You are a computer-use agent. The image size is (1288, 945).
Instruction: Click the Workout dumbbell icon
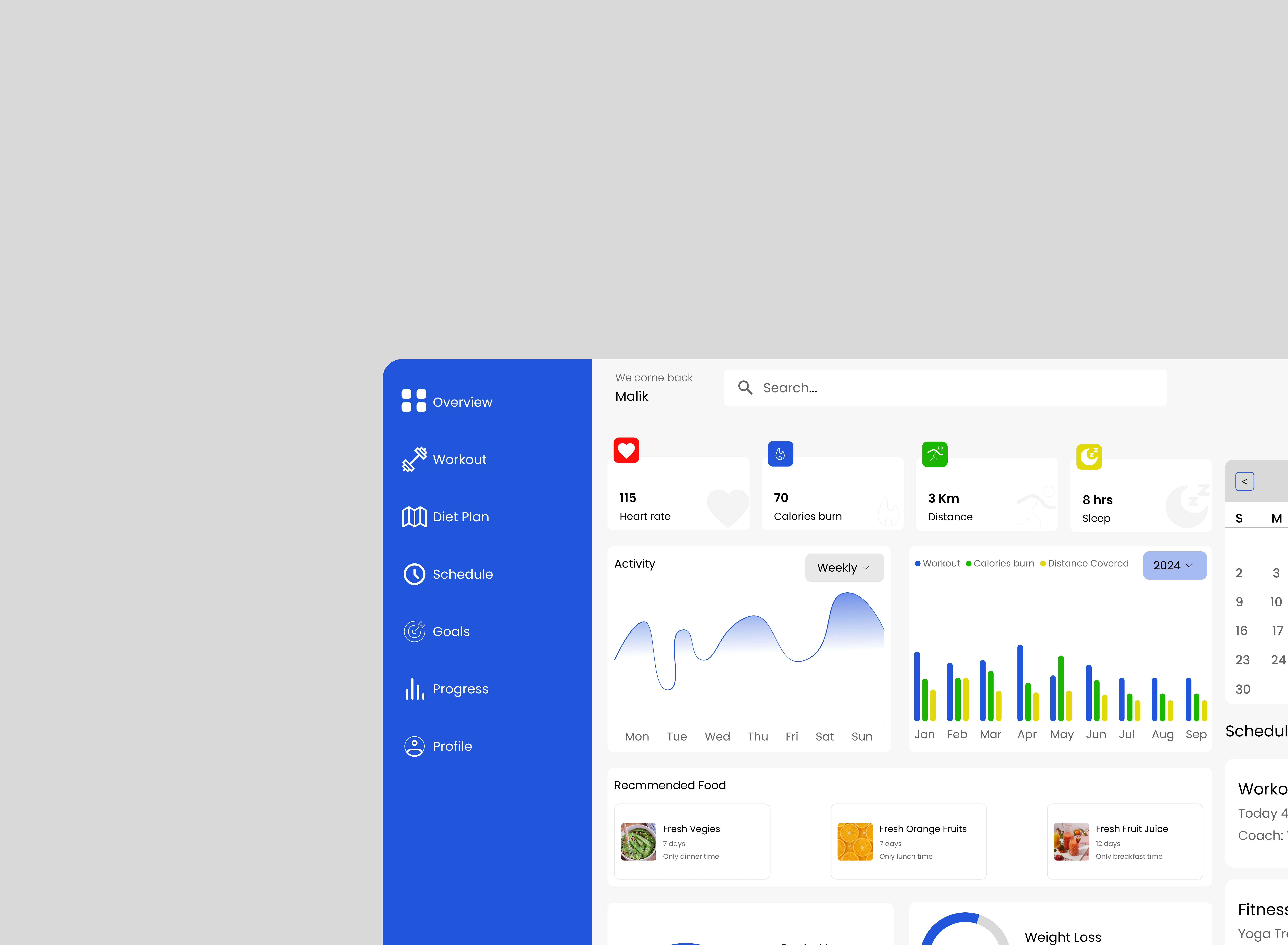pos(414,459)
